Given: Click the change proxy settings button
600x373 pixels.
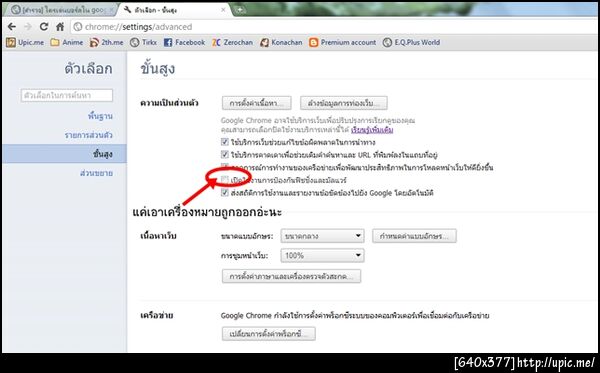Looking at the screenshot, I should point(269,334).
